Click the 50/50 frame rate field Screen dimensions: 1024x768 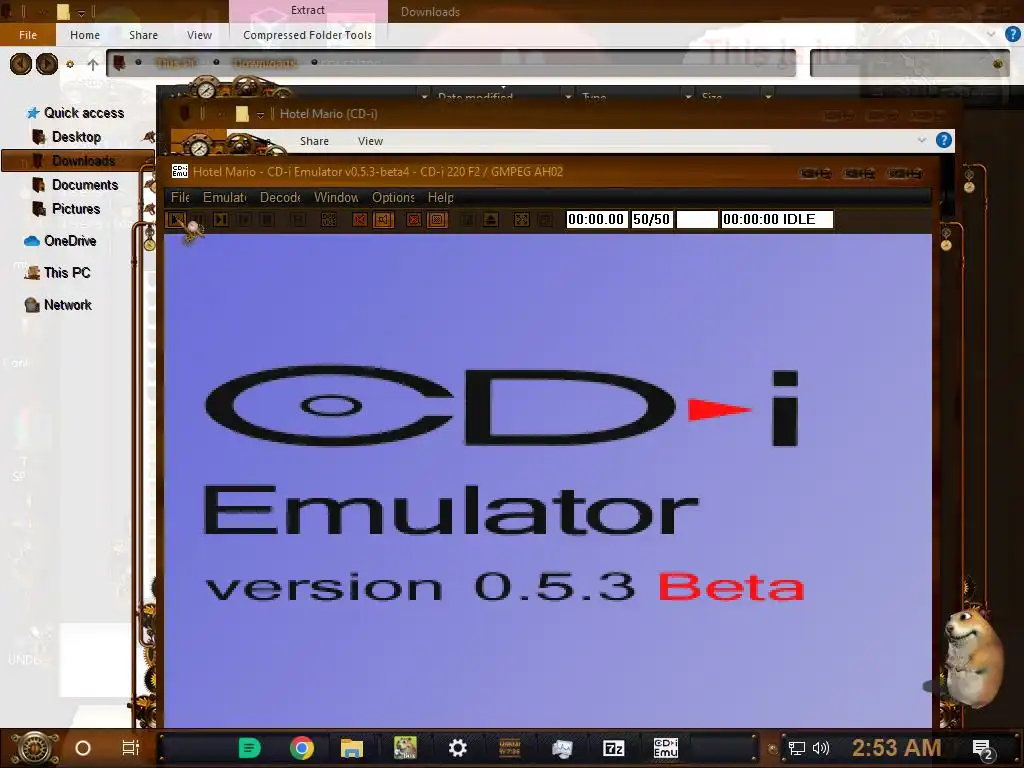652,219
